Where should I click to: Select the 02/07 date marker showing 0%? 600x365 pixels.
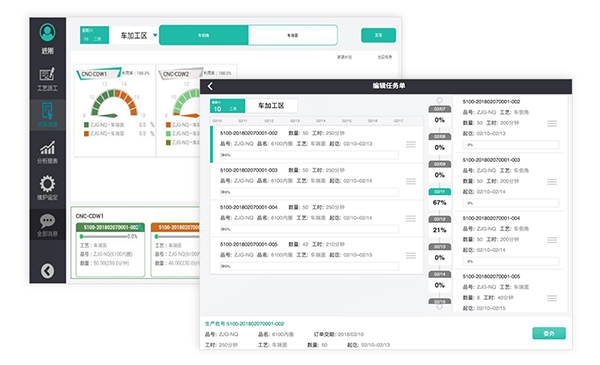coord(439,116)
